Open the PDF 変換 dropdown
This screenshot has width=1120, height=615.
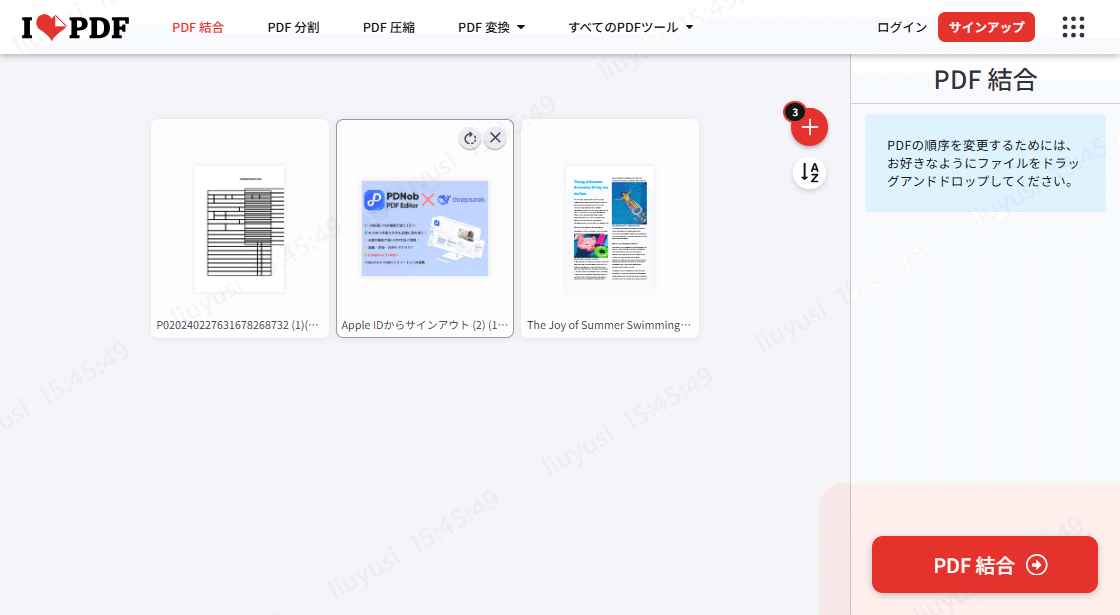point(491,27)
